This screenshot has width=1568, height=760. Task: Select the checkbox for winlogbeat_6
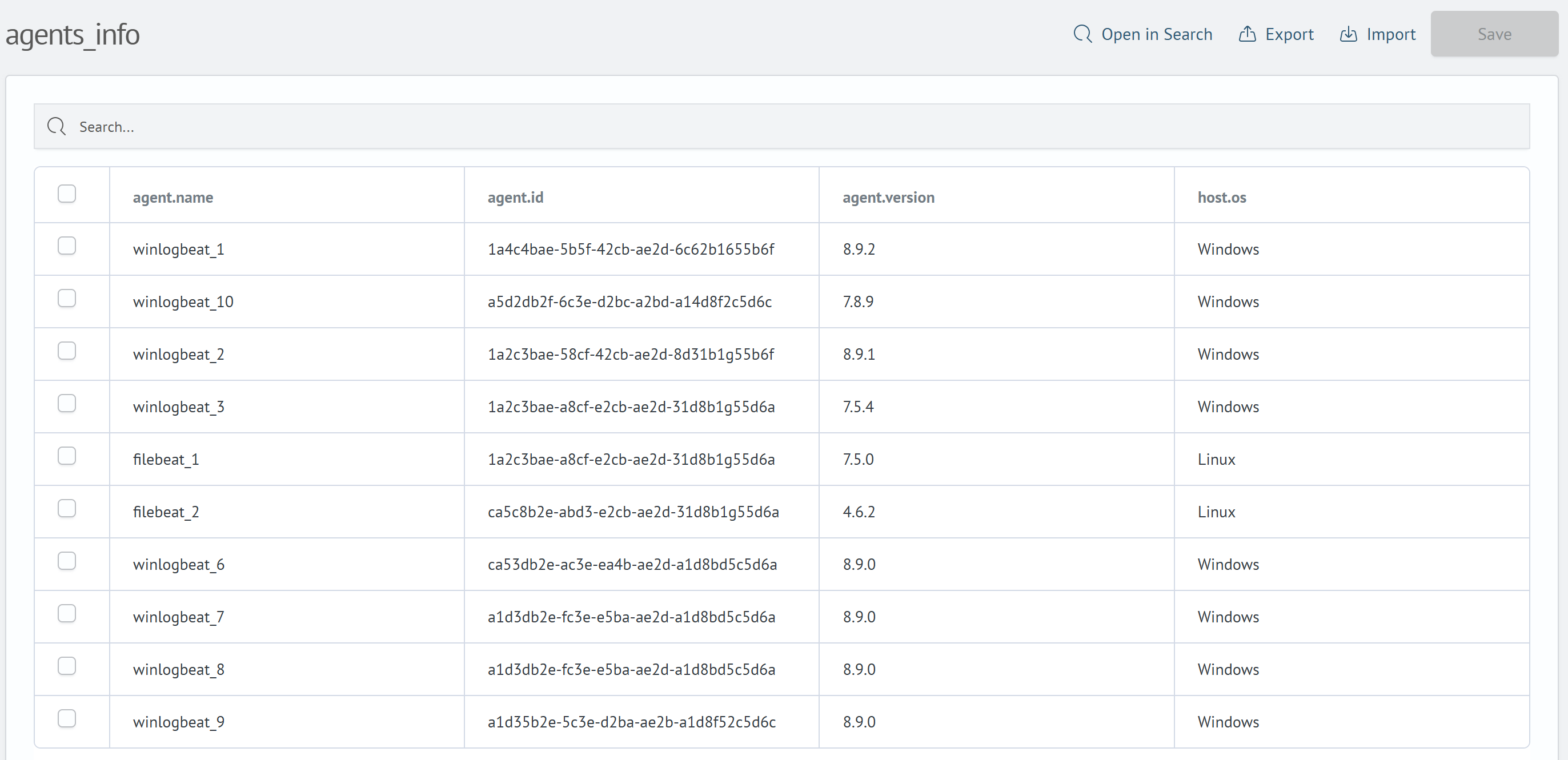pos(67,560)
